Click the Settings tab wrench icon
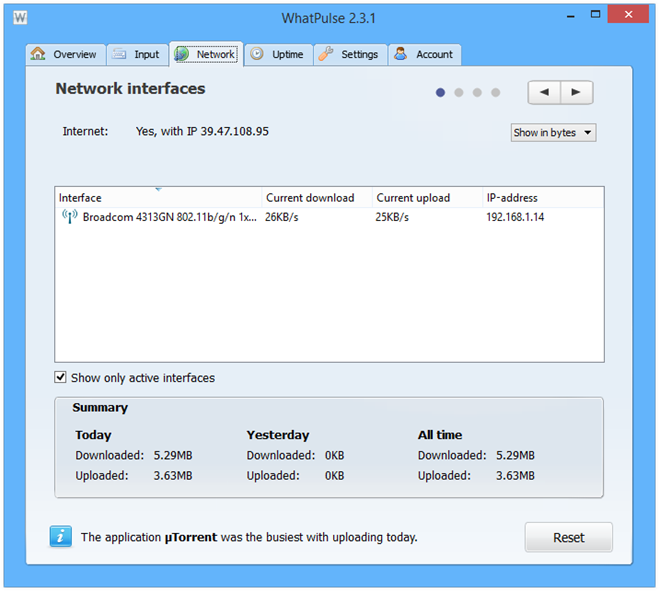The width and height of the screenshot is (660, 591). (326, 54)
